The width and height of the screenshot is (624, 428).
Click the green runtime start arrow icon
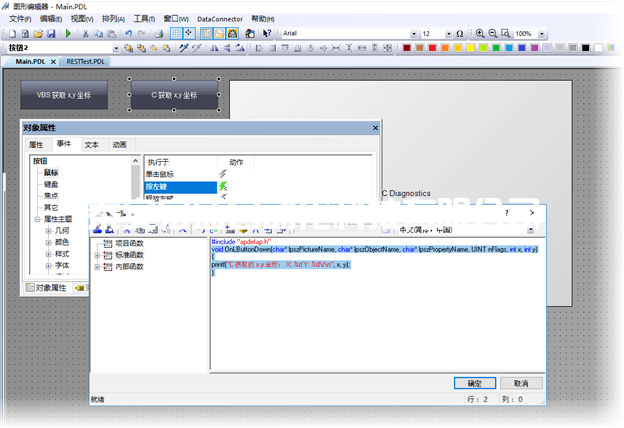(68, 33)
